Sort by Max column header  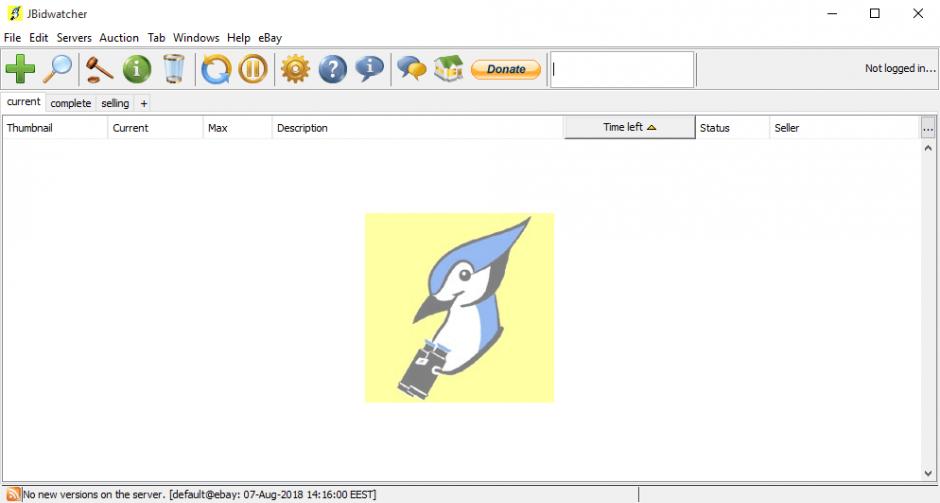(237, 128)
